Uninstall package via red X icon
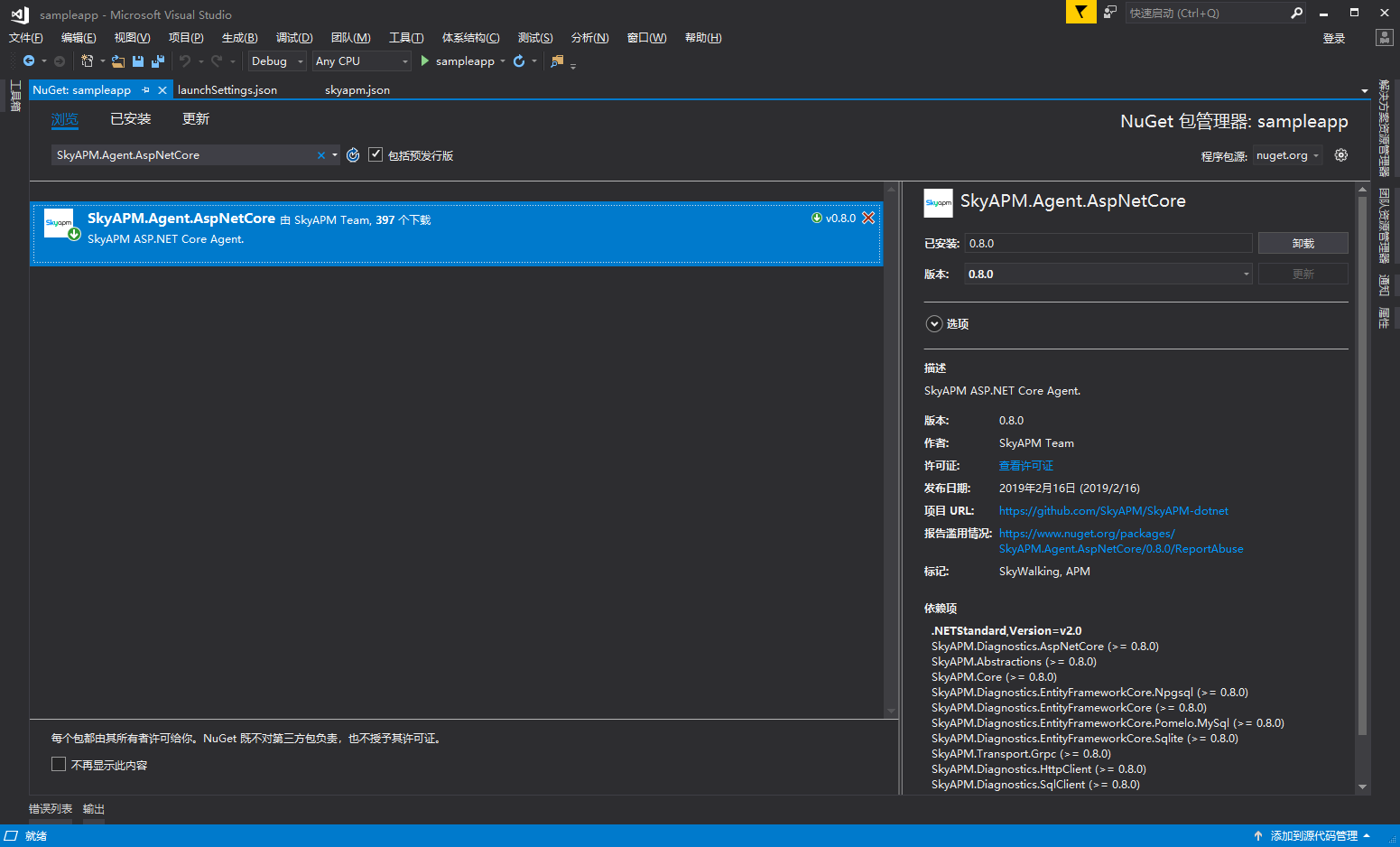 pyautogui.click(x=868, y=218)
